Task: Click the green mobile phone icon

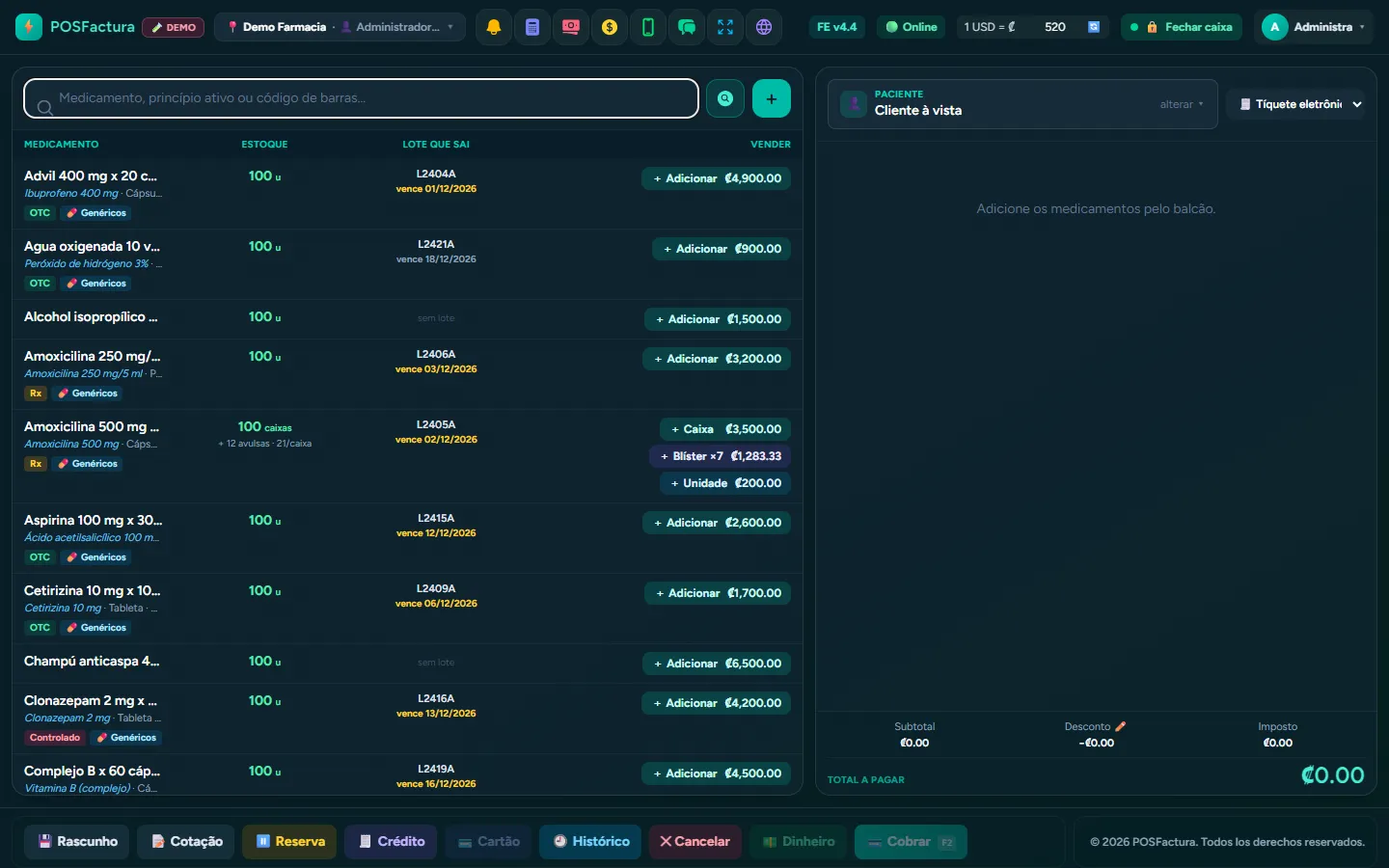Action: coord(648,27)
